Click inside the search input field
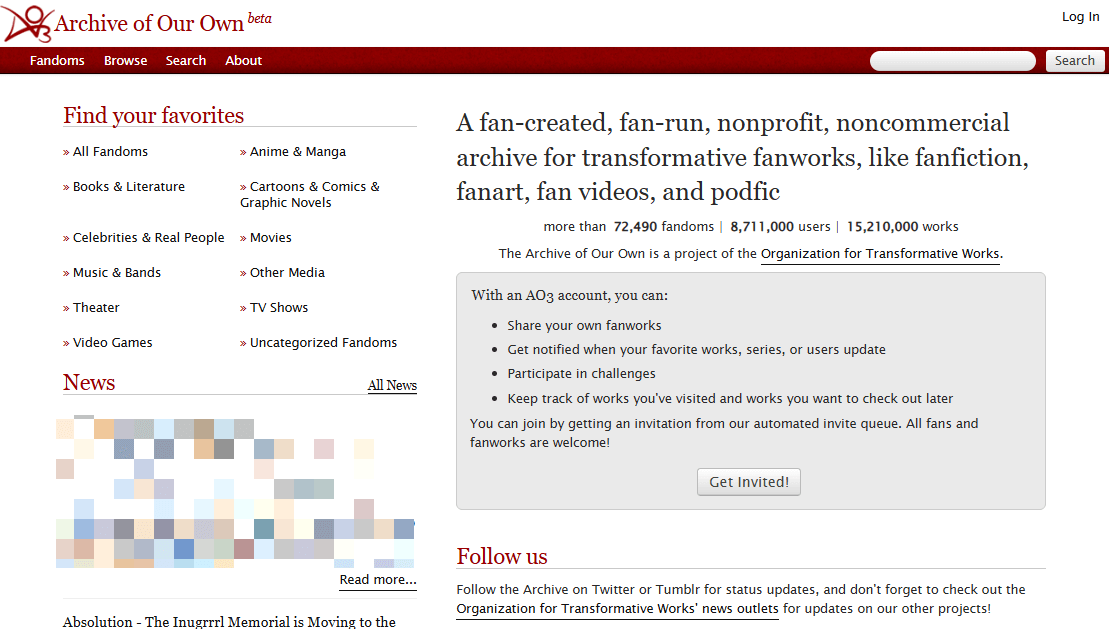Viewport: 1109px width, 629px height. 951,60
